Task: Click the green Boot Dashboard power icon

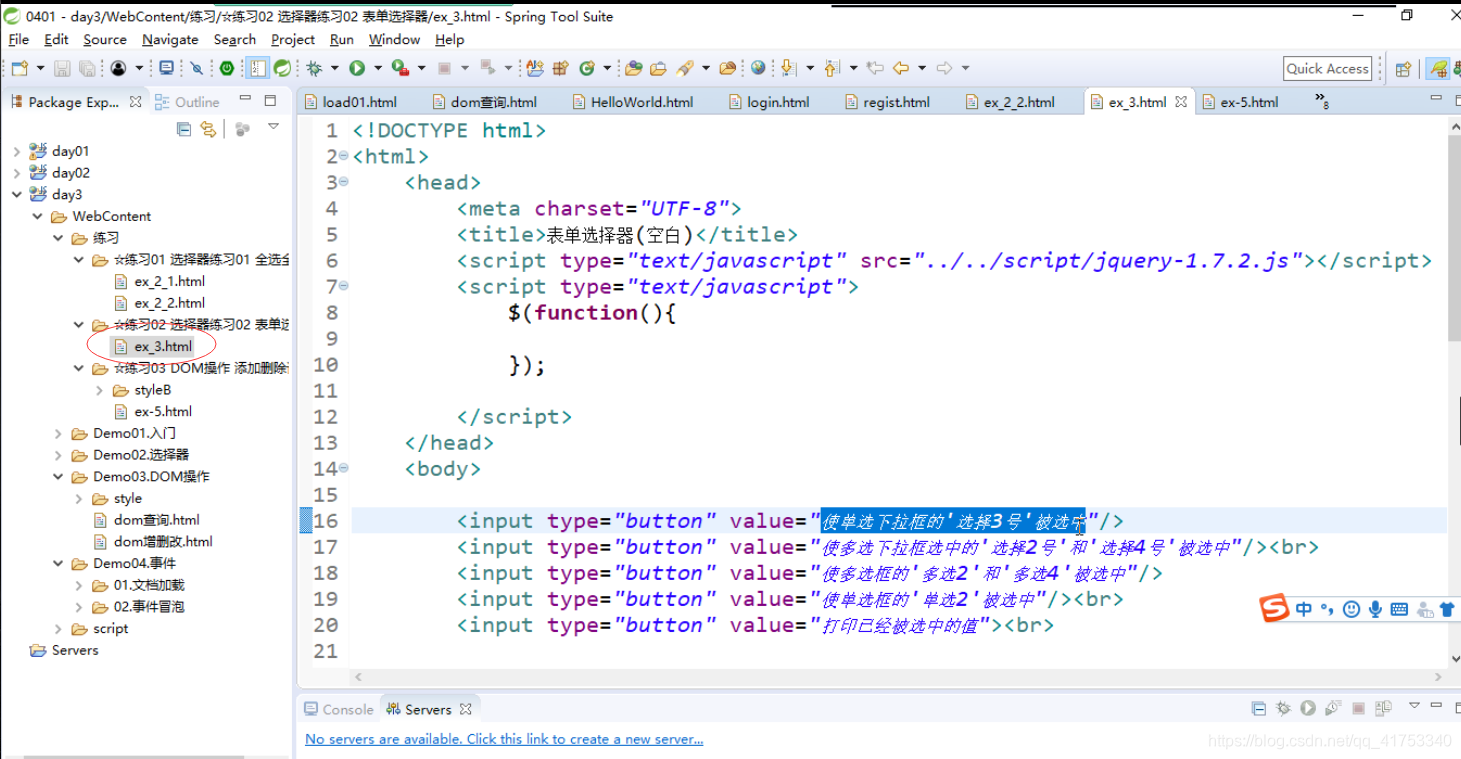Action: [227, 68]
